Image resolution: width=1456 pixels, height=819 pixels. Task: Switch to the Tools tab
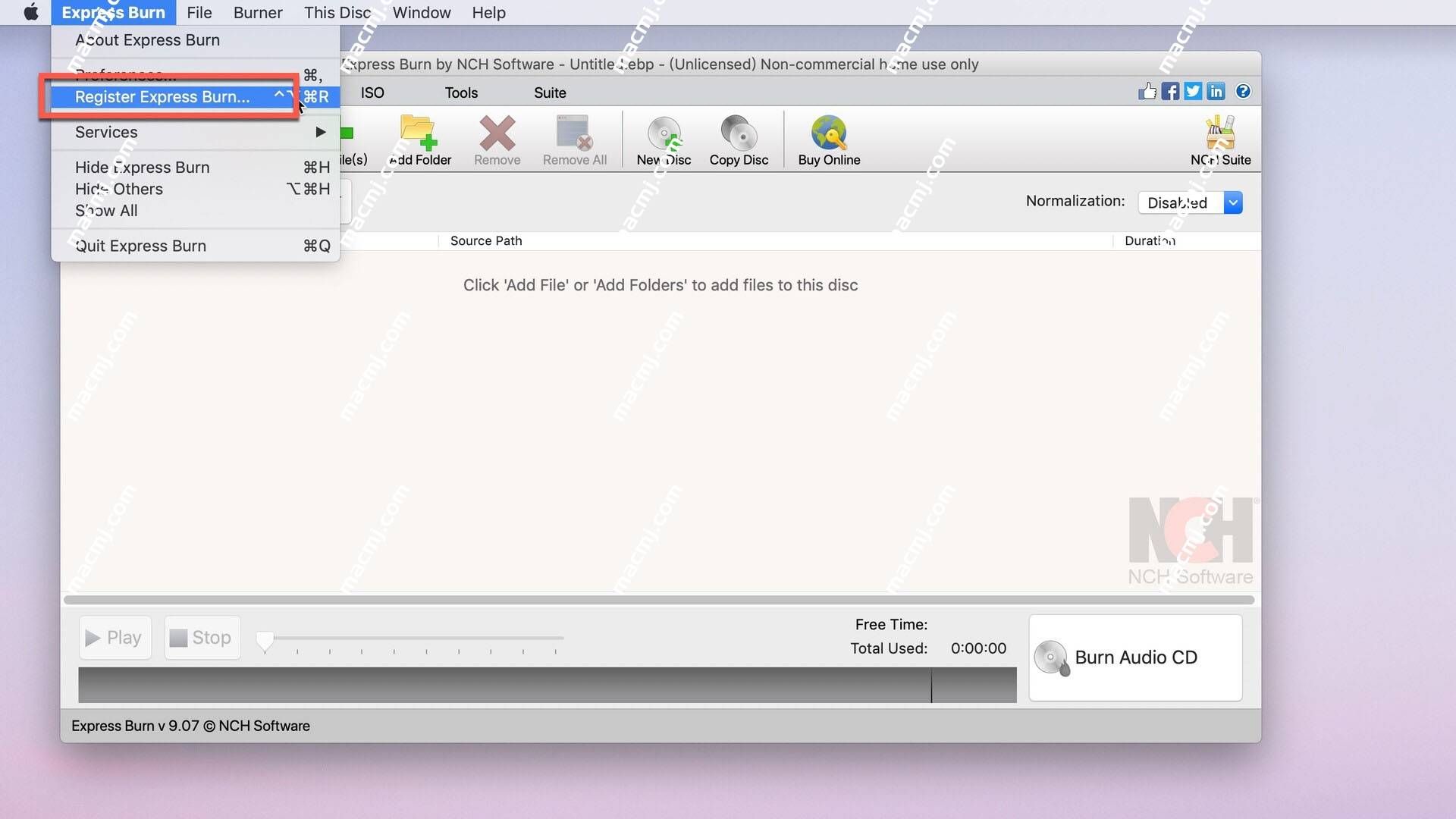461,93
